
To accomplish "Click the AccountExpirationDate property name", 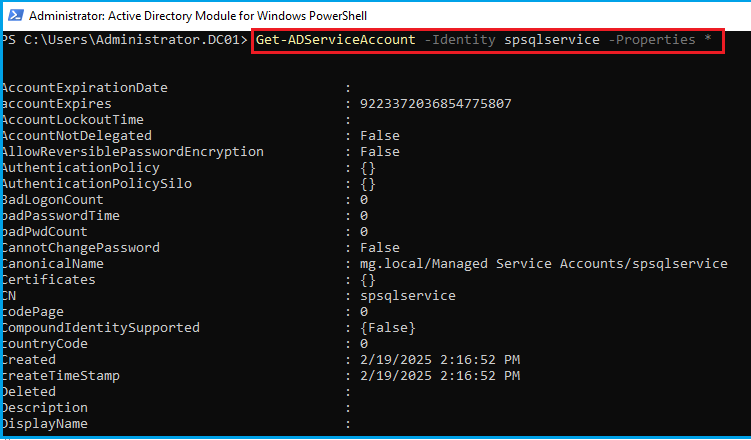I will point(85,88).
